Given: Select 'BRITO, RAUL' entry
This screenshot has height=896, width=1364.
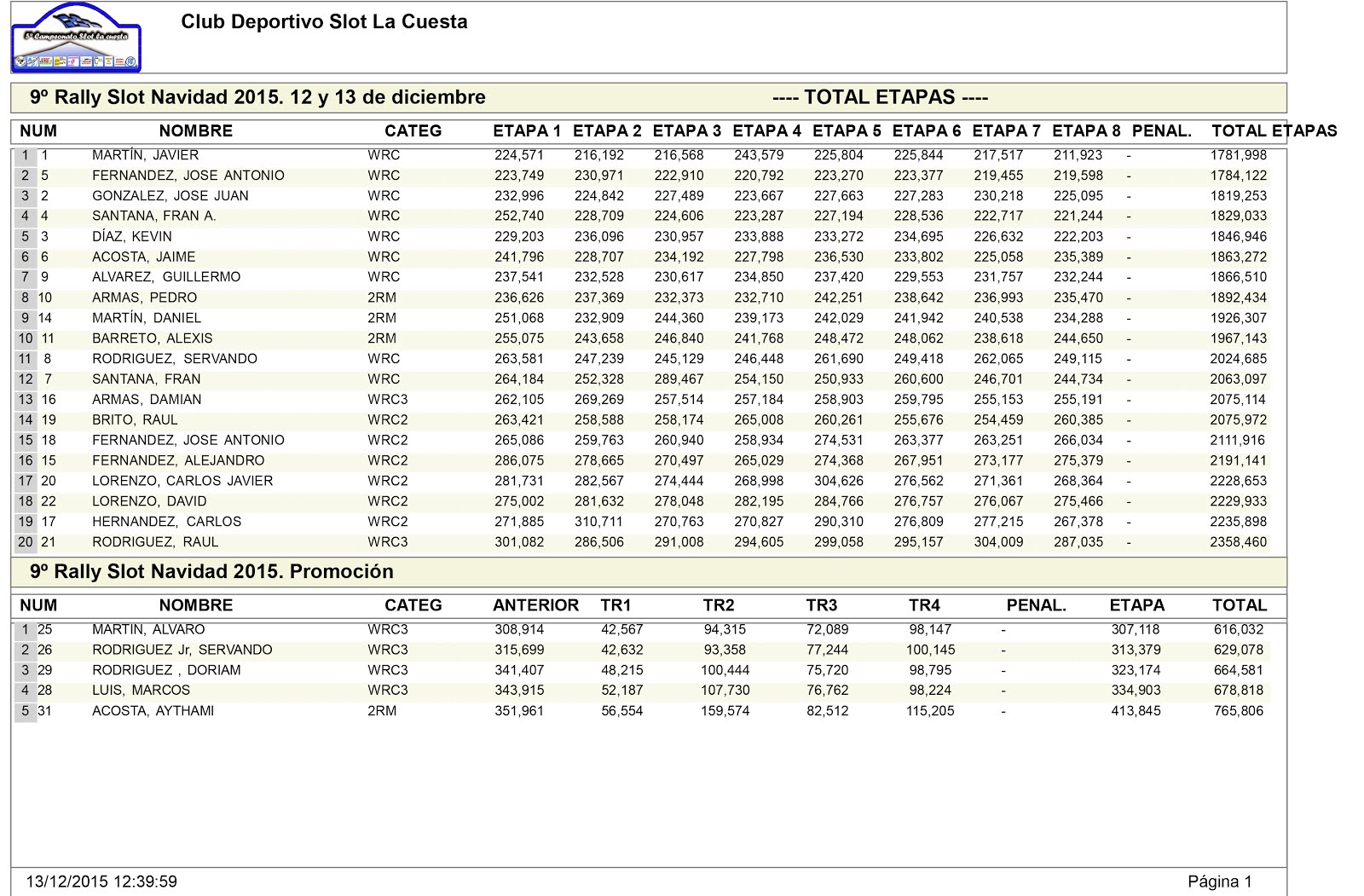Looking at the screenshot, I should pyautogui.click(x=135, y=420).
